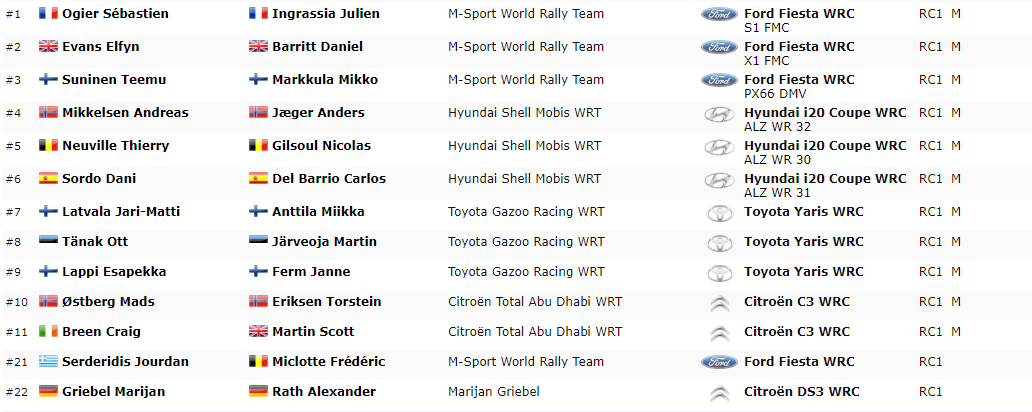Click the Greek flag beside Serderidis Jourdan

pos(48,361)
